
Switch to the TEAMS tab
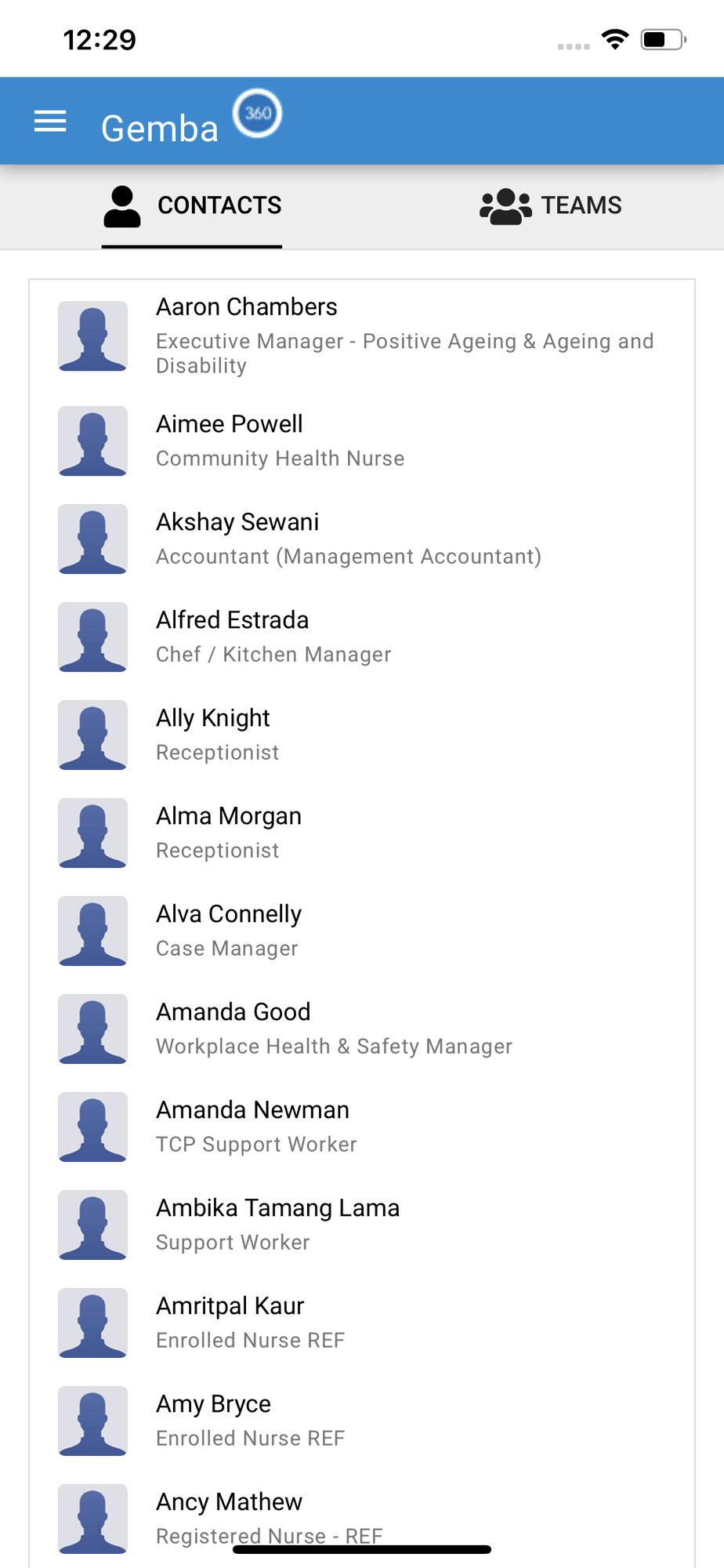(x=551, y=206)
